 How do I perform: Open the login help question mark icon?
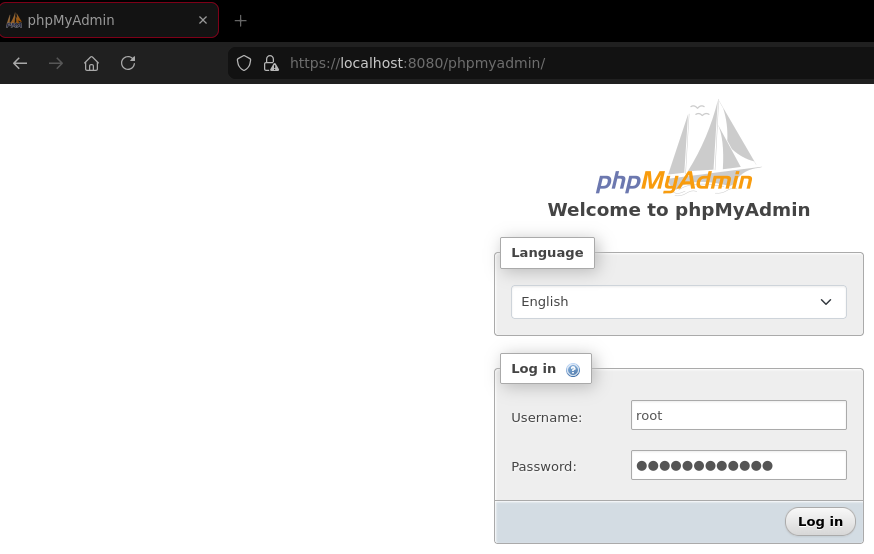(572, 370)
